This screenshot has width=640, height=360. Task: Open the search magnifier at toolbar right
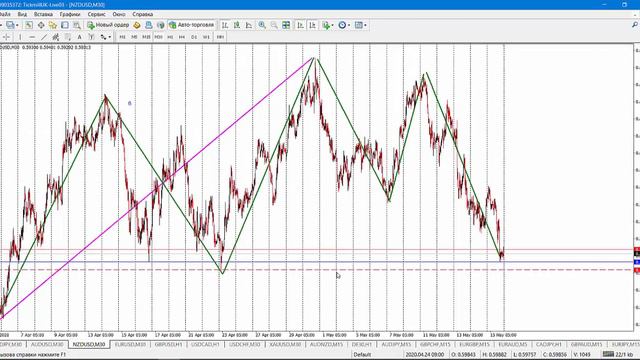tap(635, 25)
